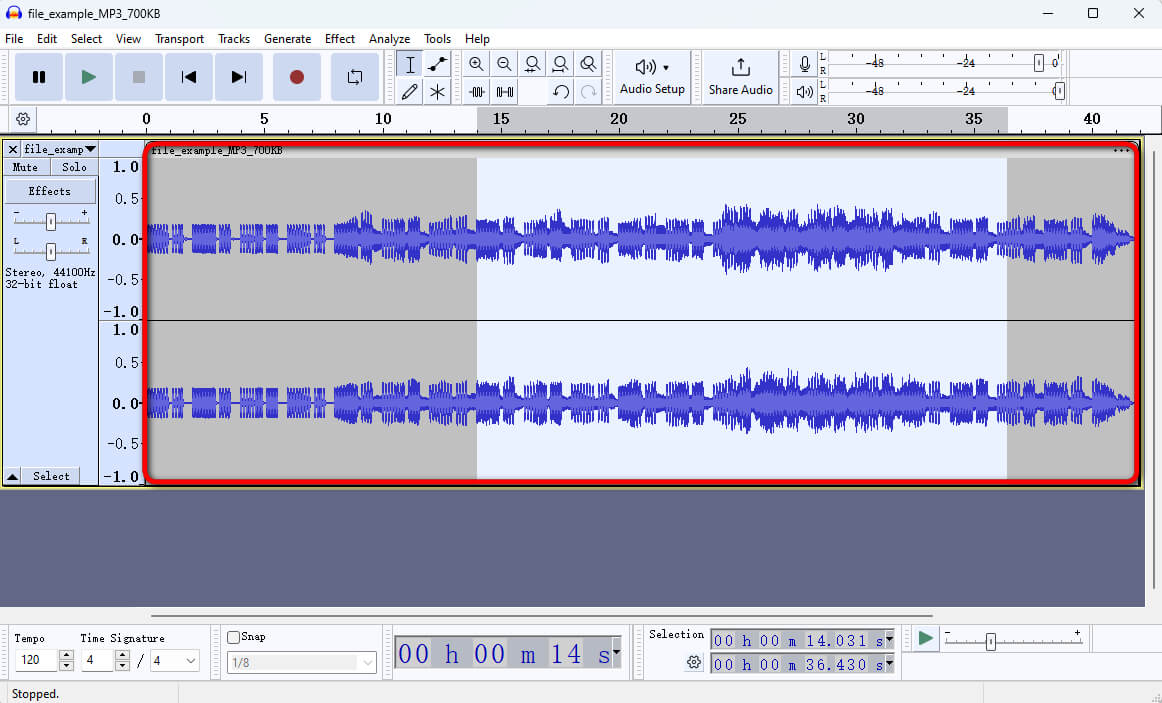
Task: Click the Pause button
Action: (39, 77)
